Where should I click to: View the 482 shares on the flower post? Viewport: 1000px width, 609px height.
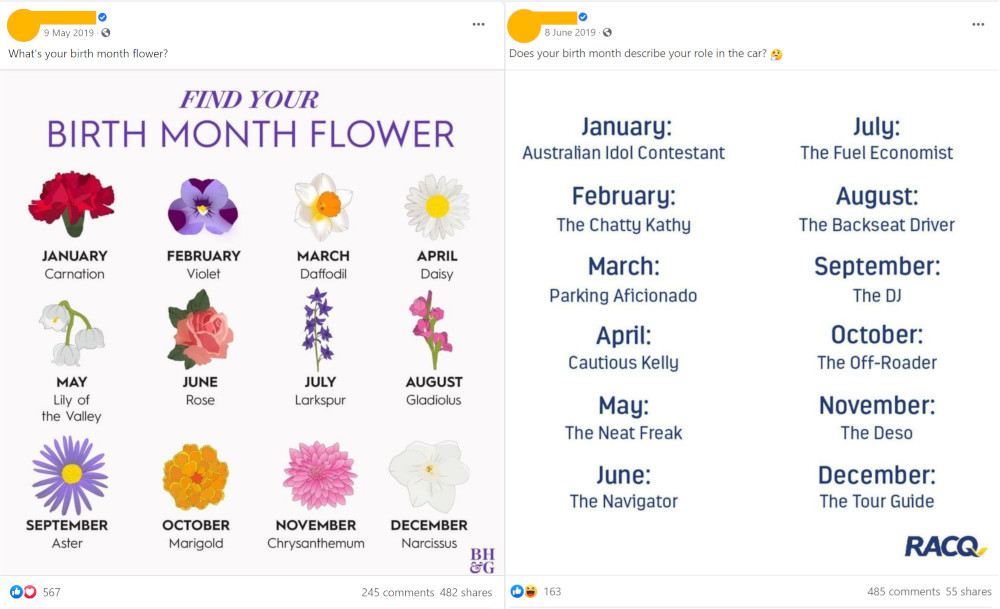coord(466,592)
